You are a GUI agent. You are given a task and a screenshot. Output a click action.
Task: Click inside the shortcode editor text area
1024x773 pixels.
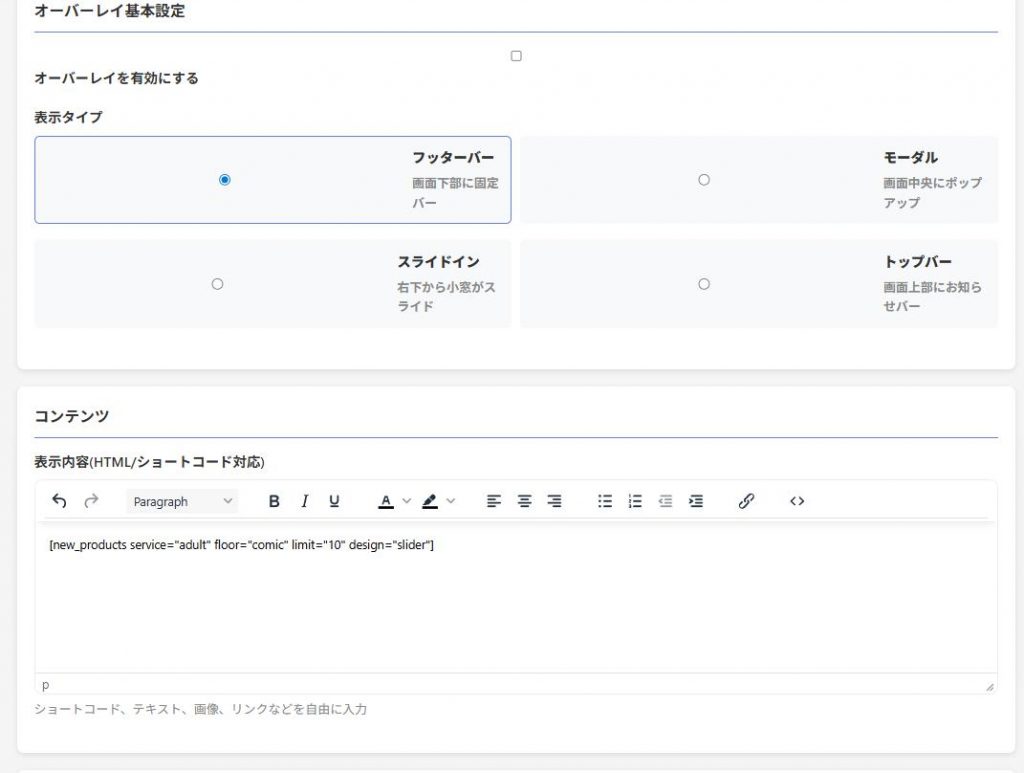515,600
